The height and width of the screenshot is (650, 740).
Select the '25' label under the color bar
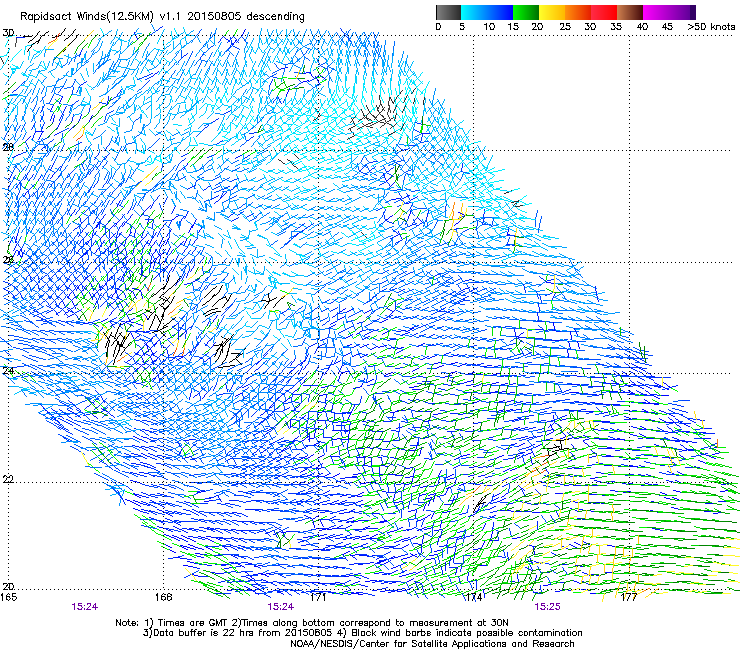565,27
